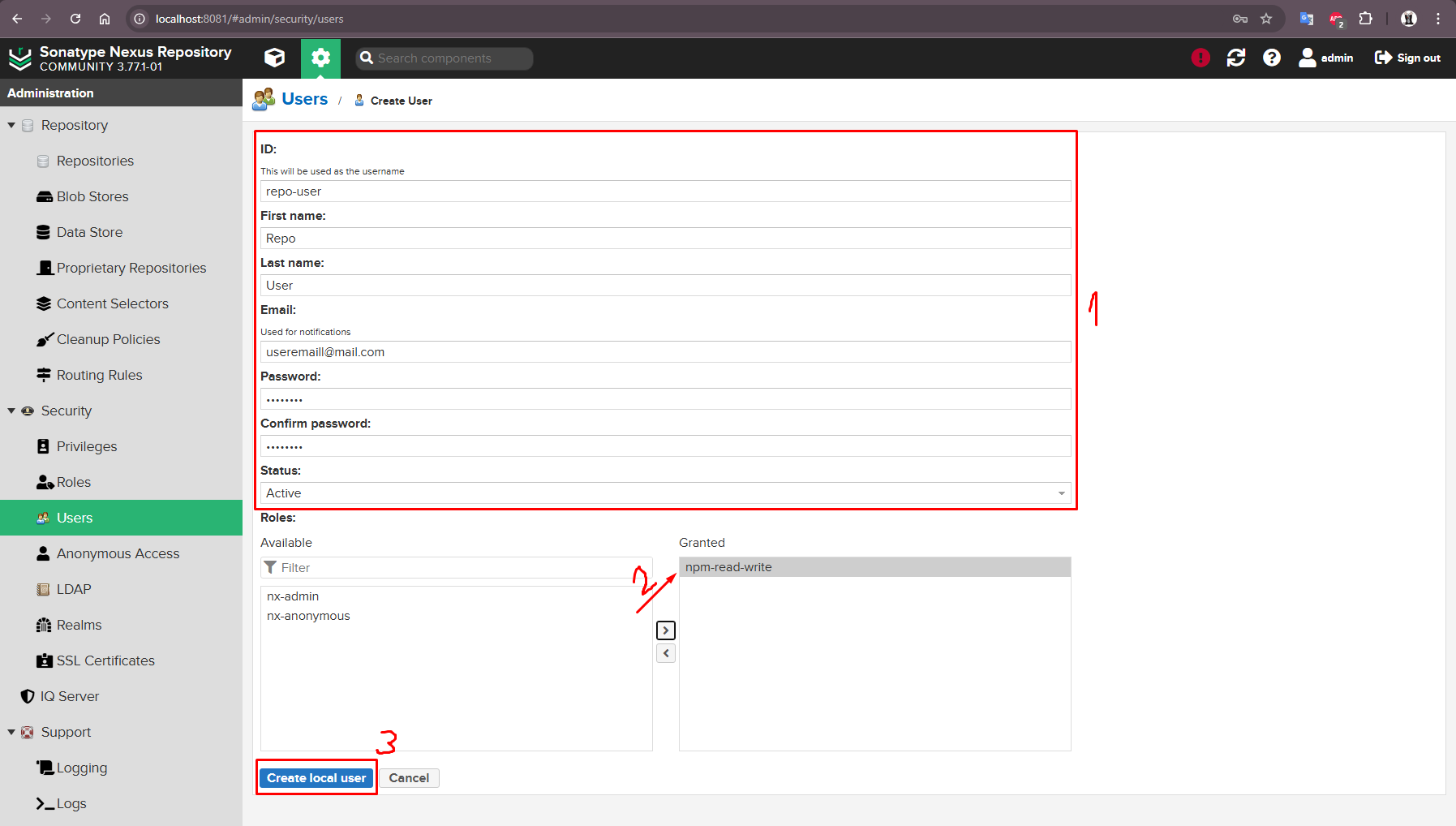Click the browser reload button
The width and height of the screenshot is (1456, 826).
click(75, 19)
